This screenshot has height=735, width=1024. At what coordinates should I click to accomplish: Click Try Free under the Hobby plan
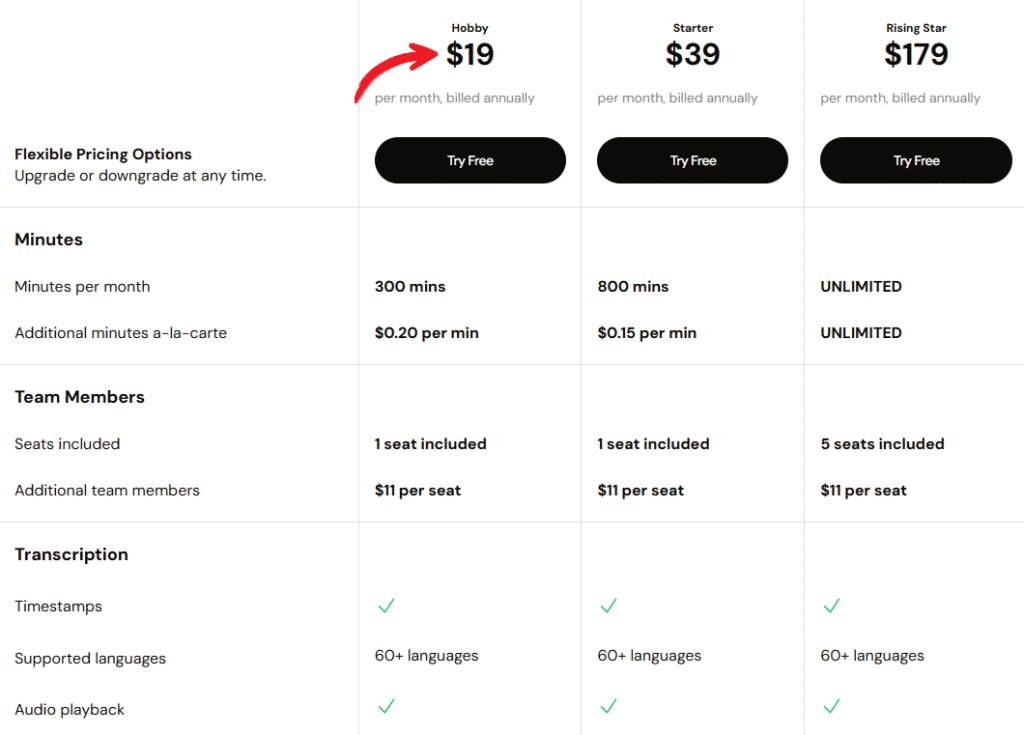click(x=470, y=160)
